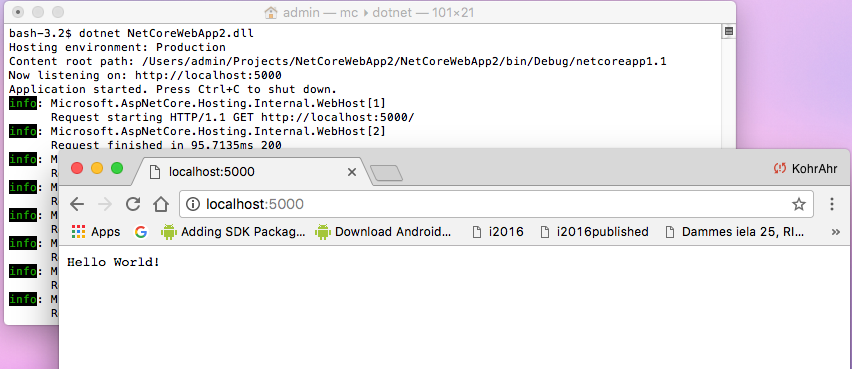Click the browser Back arrow
The height and width of the screenshot is (369, 852).
point(77,204)
